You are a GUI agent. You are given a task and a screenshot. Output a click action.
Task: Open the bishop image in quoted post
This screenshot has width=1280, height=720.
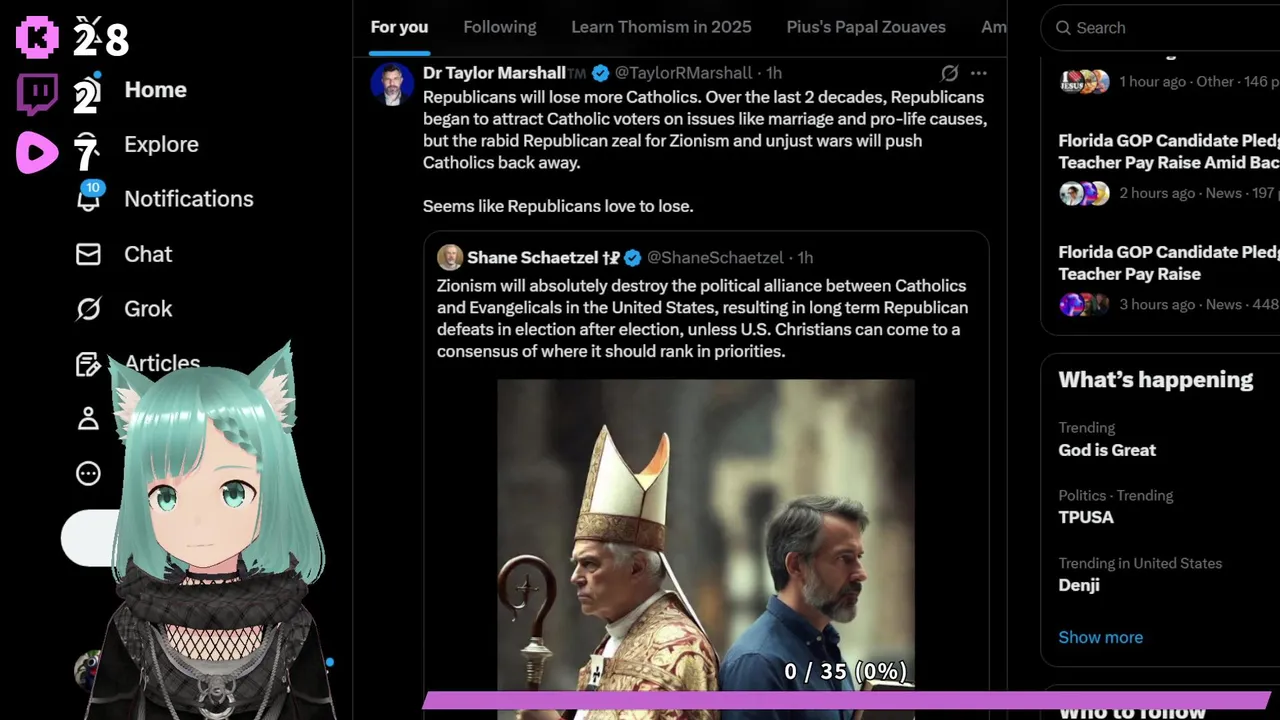[x=705, y=549]
